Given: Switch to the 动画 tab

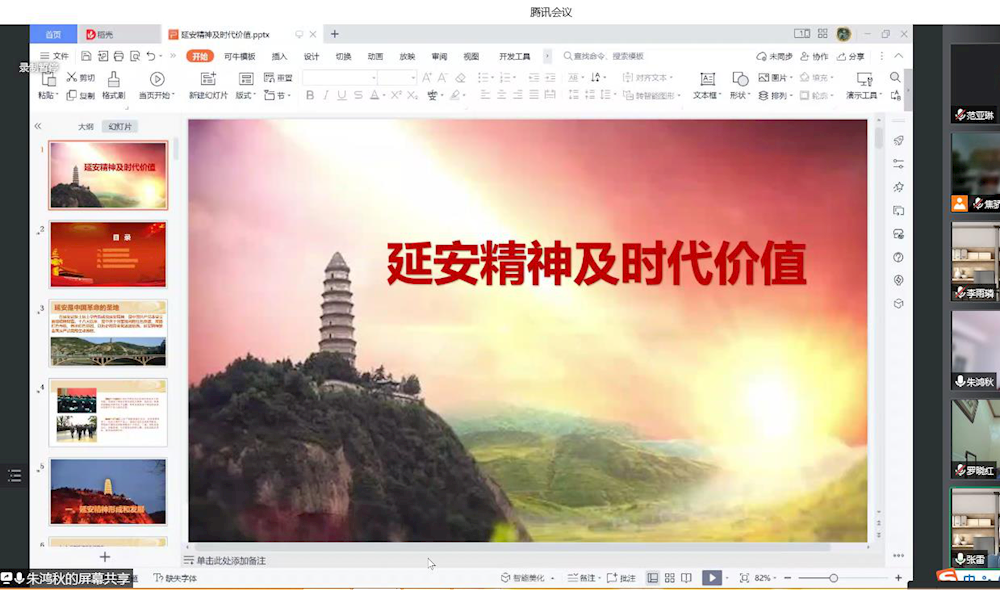Looking at the screenshot, I should pos(375,56).
